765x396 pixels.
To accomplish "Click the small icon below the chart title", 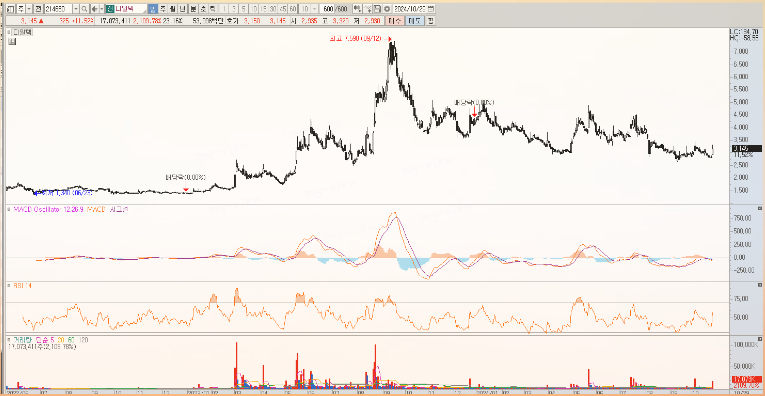I will click(12, 42).
